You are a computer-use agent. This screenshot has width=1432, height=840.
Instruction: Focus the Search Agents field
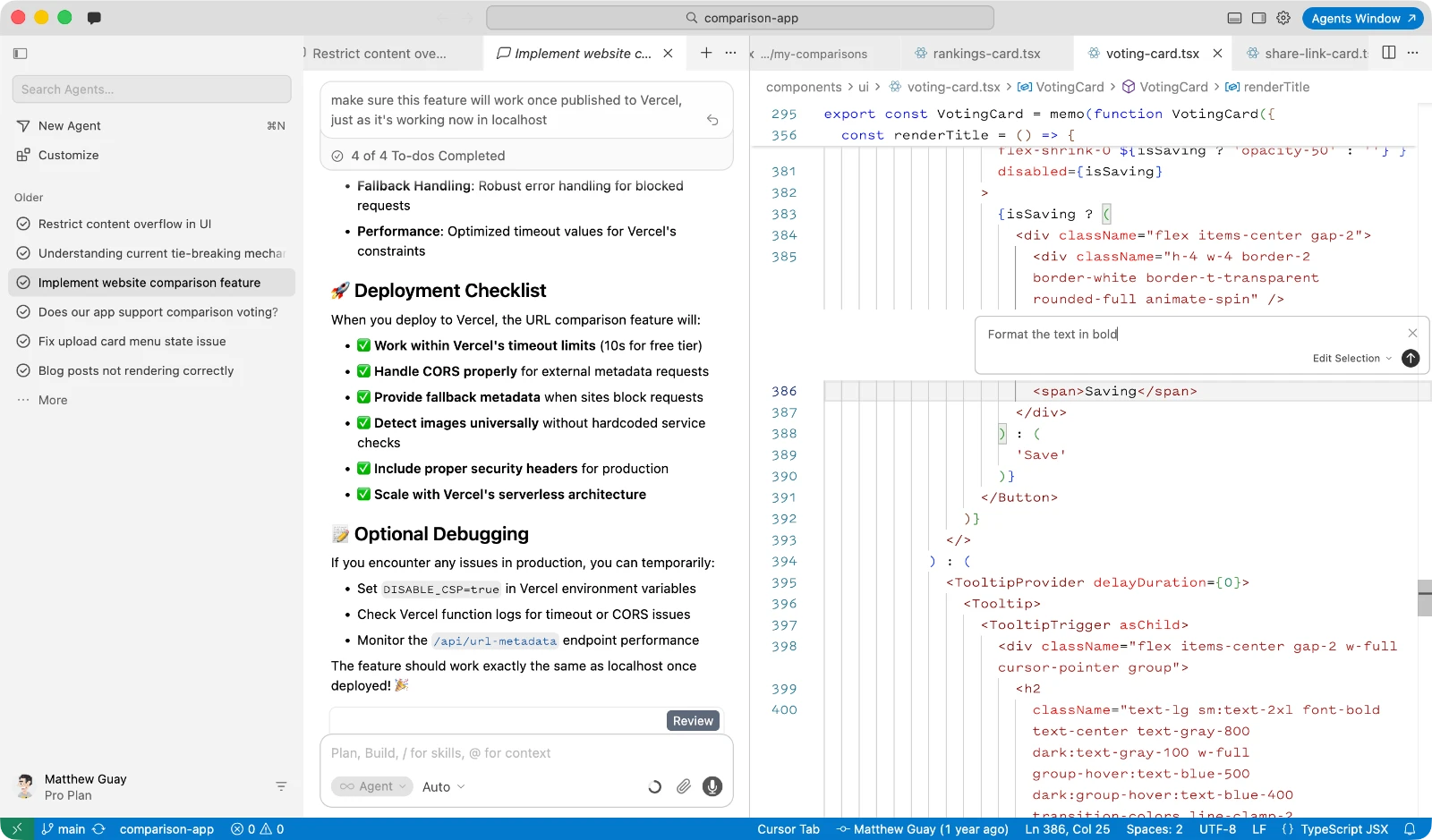152,89
